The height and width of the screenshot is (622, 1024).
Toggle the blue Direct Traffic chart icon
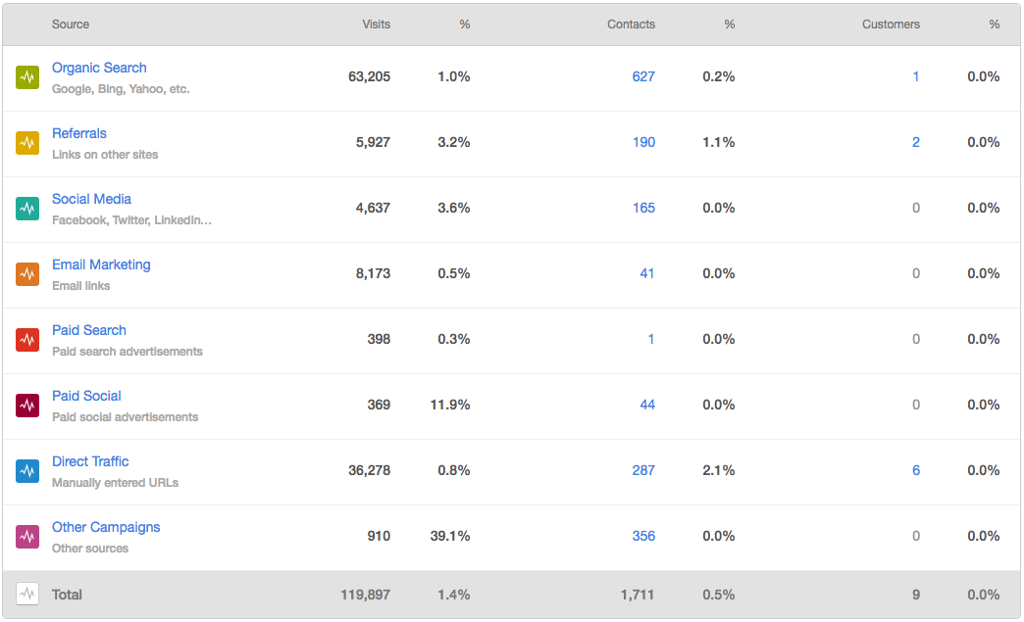click(x=28, y=471)
